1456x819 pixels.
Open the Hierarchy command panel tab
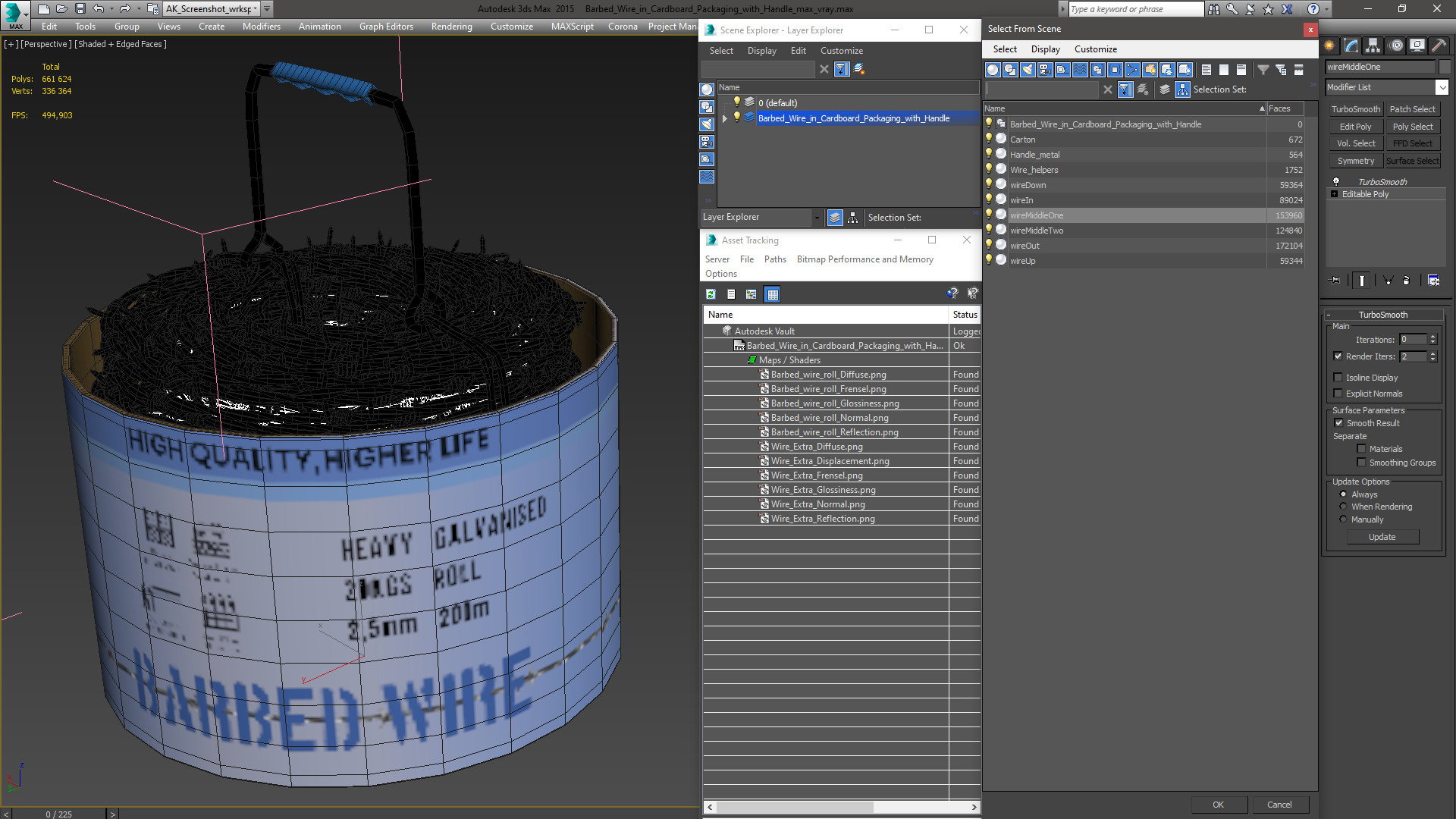coord(1373,46)
